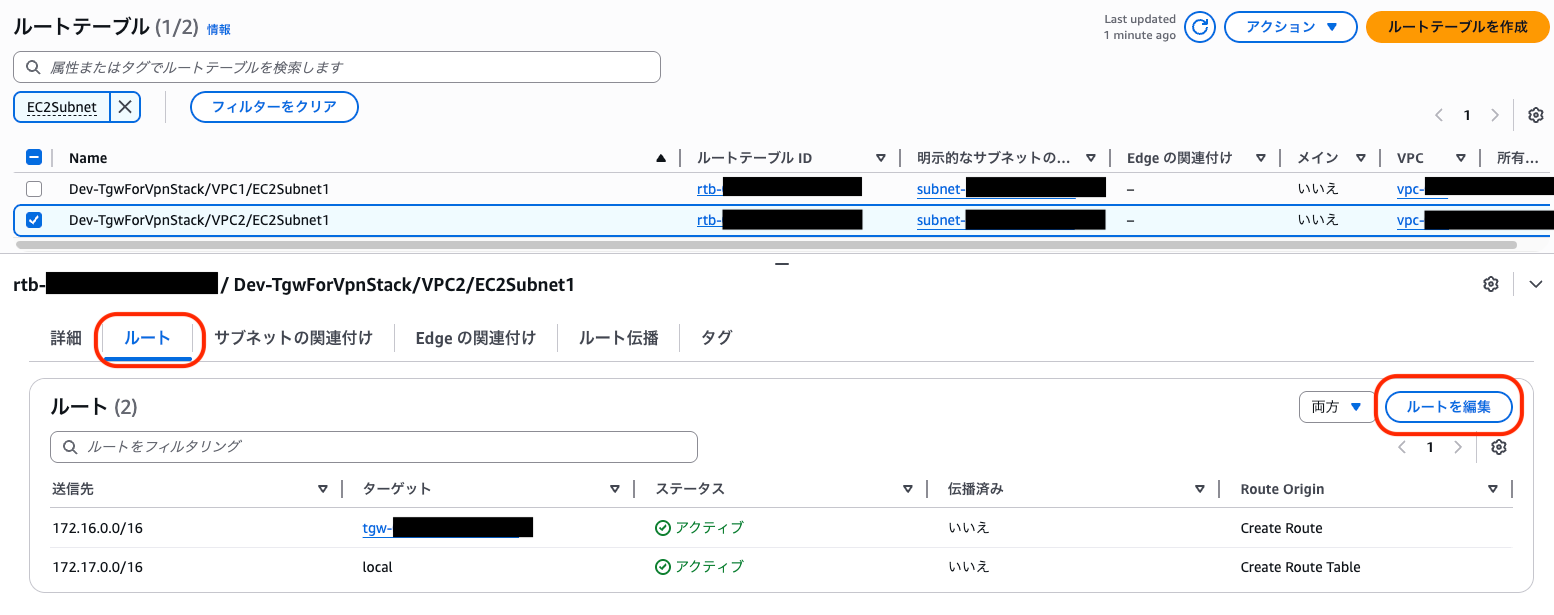The height and width of the screenshot is (615, 1554).
Task: Switch to サブネットの関連付け tab
Action: pyautogui.click(x=293, y=338)
